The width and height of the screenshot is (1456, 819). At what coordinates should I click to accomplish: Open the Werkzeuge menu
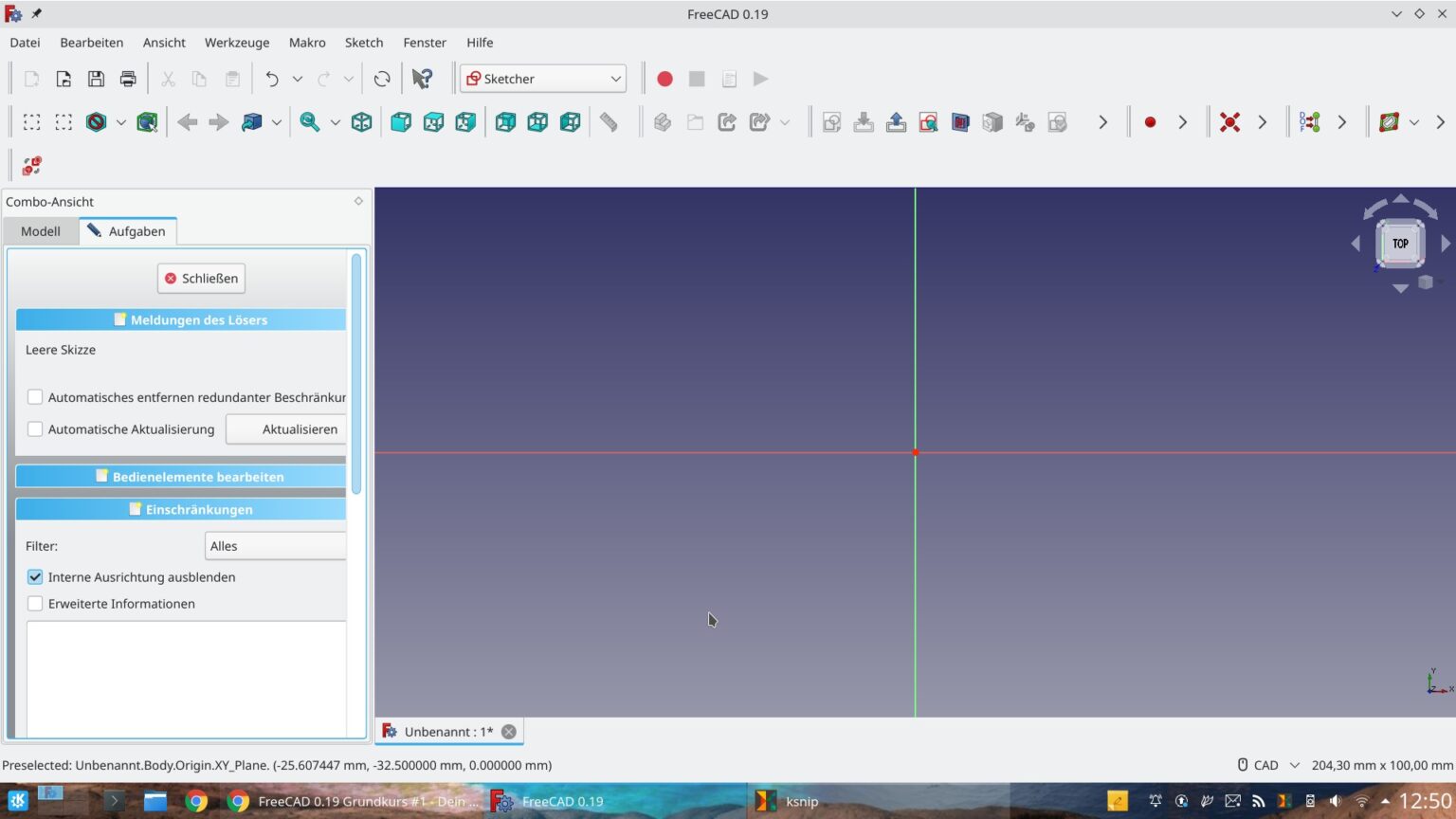237,43
